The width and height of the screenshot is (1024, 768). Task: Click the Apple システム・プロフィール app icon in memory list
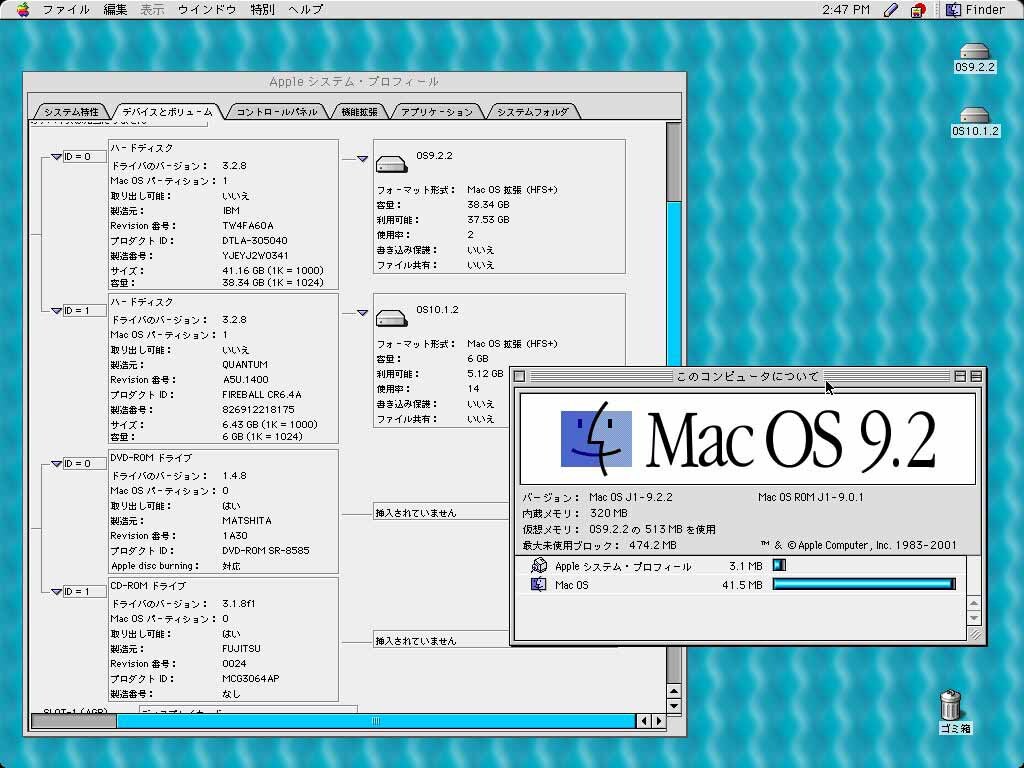click(539, 566)
